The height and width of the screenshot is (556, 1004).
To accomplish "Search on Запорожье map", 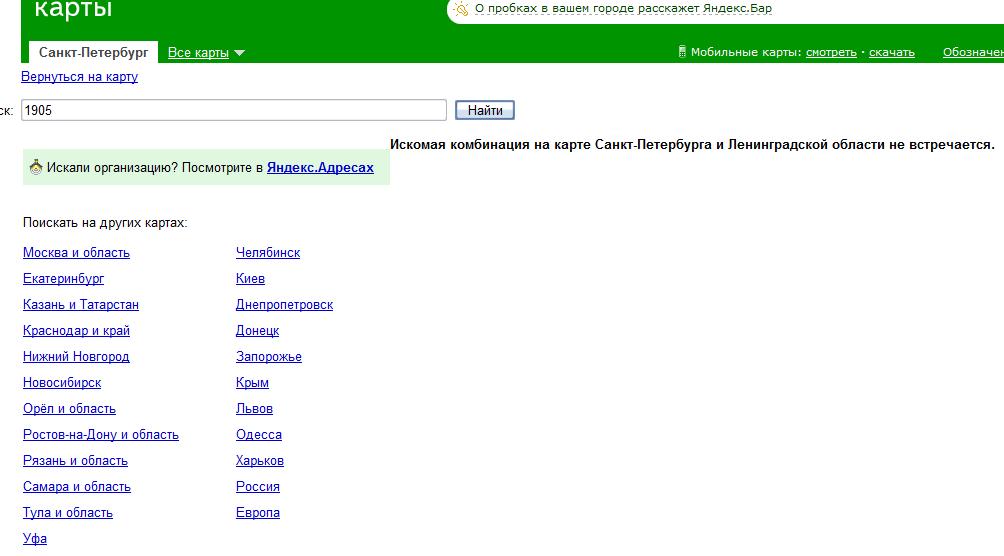I will point(268,357).
